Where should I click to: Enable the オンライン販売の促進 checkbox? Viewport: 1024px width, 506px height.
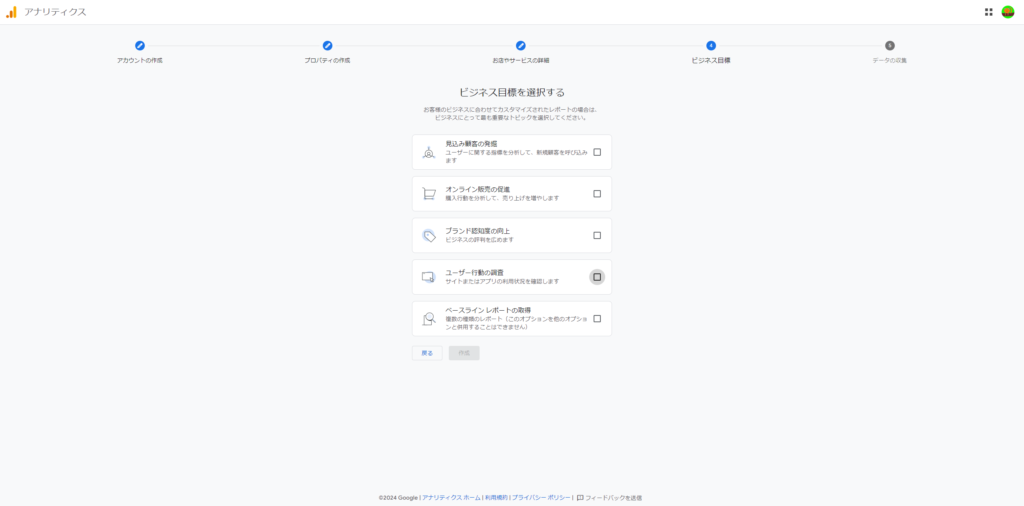tap(597, 194)
